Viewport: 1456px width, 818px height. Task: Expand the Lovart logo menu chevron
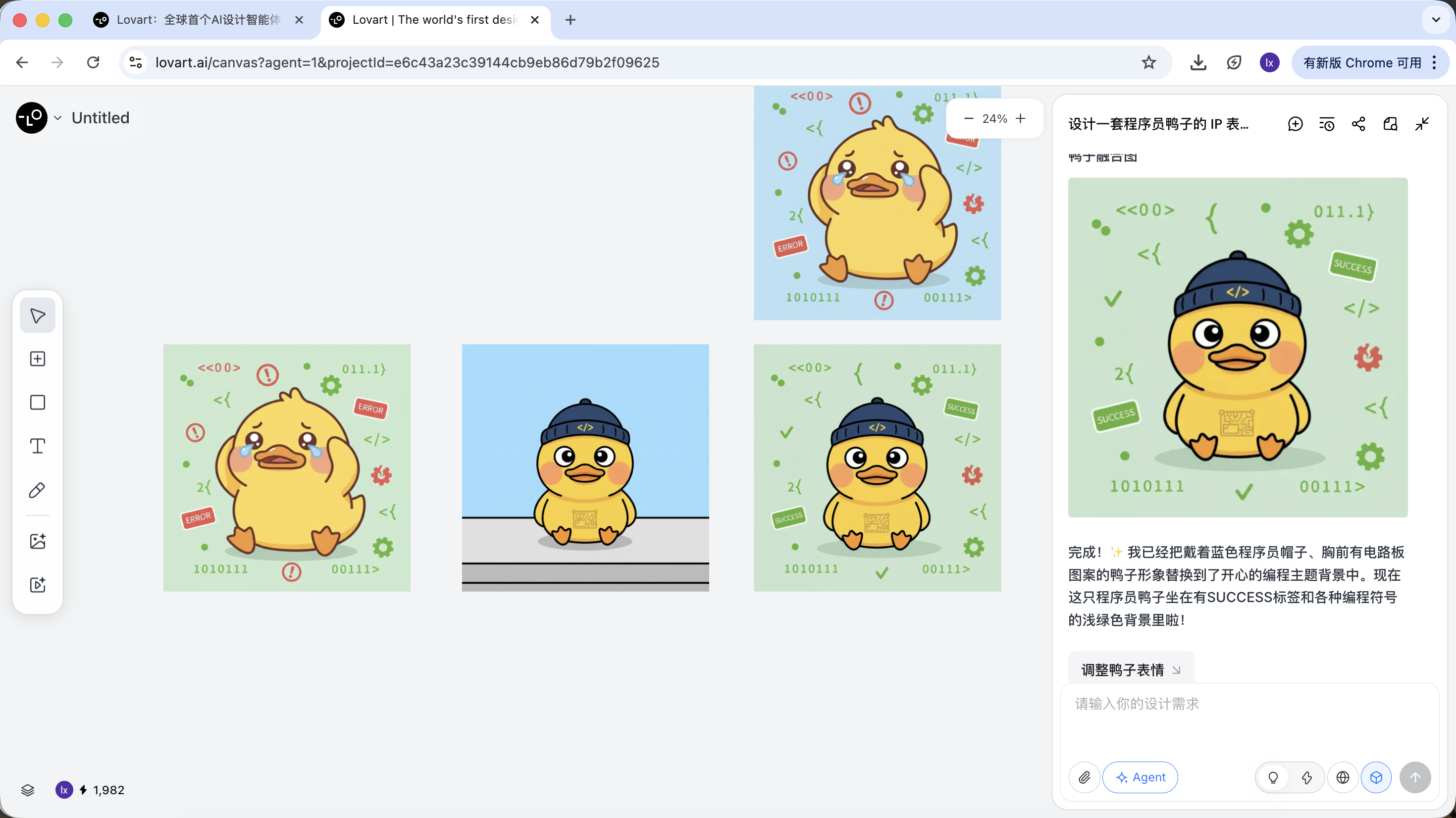57,118
